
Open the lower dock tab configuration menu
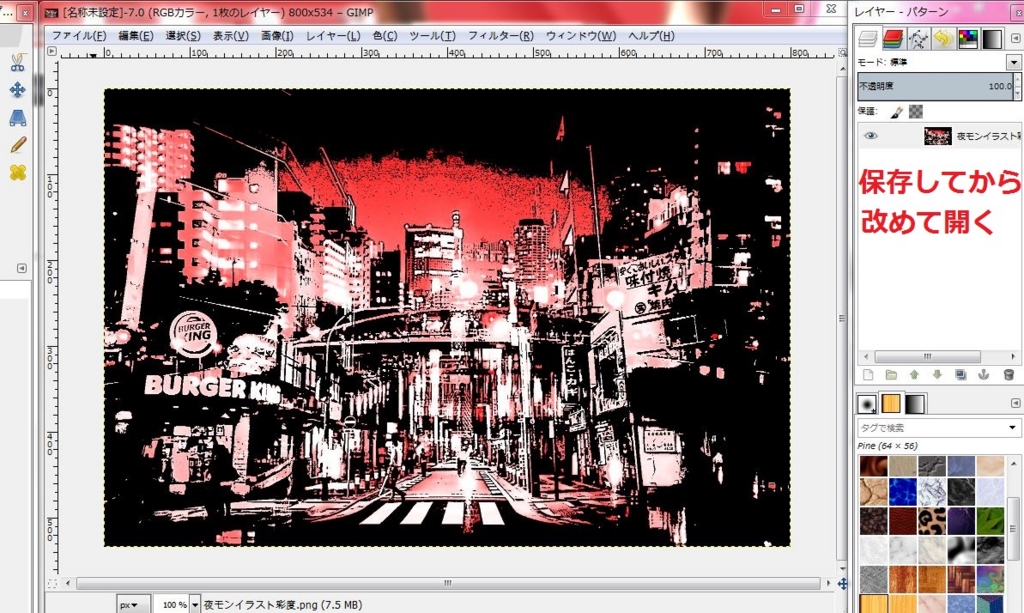coord(1016,403)
